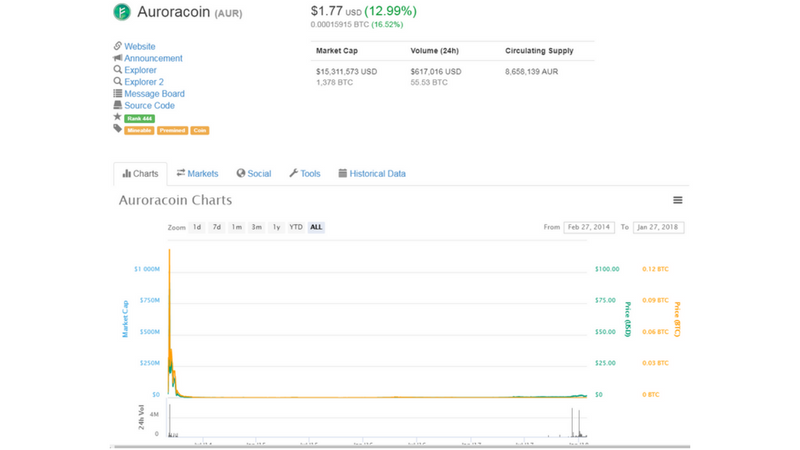Click the chain link icon beside Website
The width and height of the screenshot is (800, 450).
coord(117,46)
